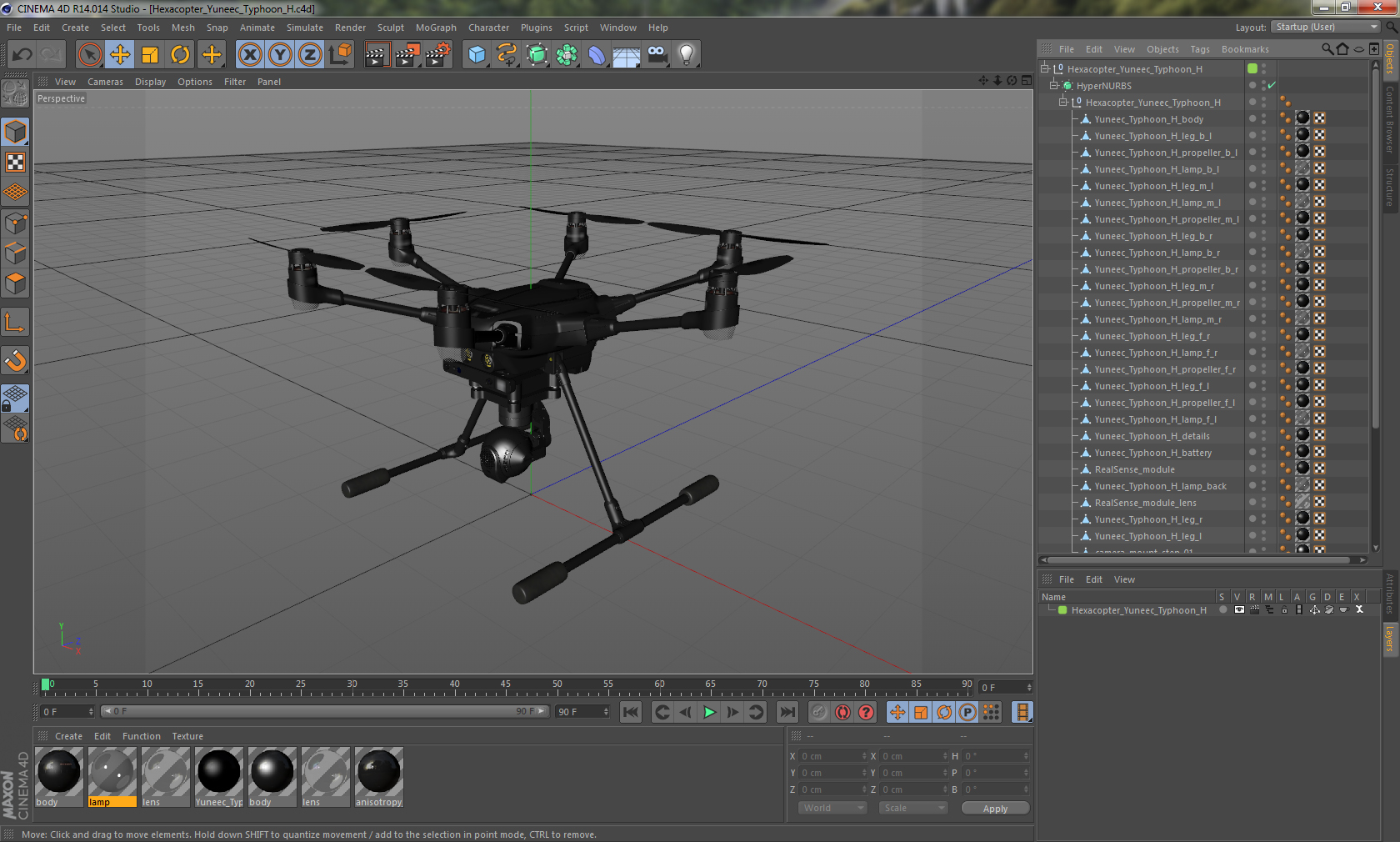Open the Scale coordinate mode dropdown

pos(913,808)
